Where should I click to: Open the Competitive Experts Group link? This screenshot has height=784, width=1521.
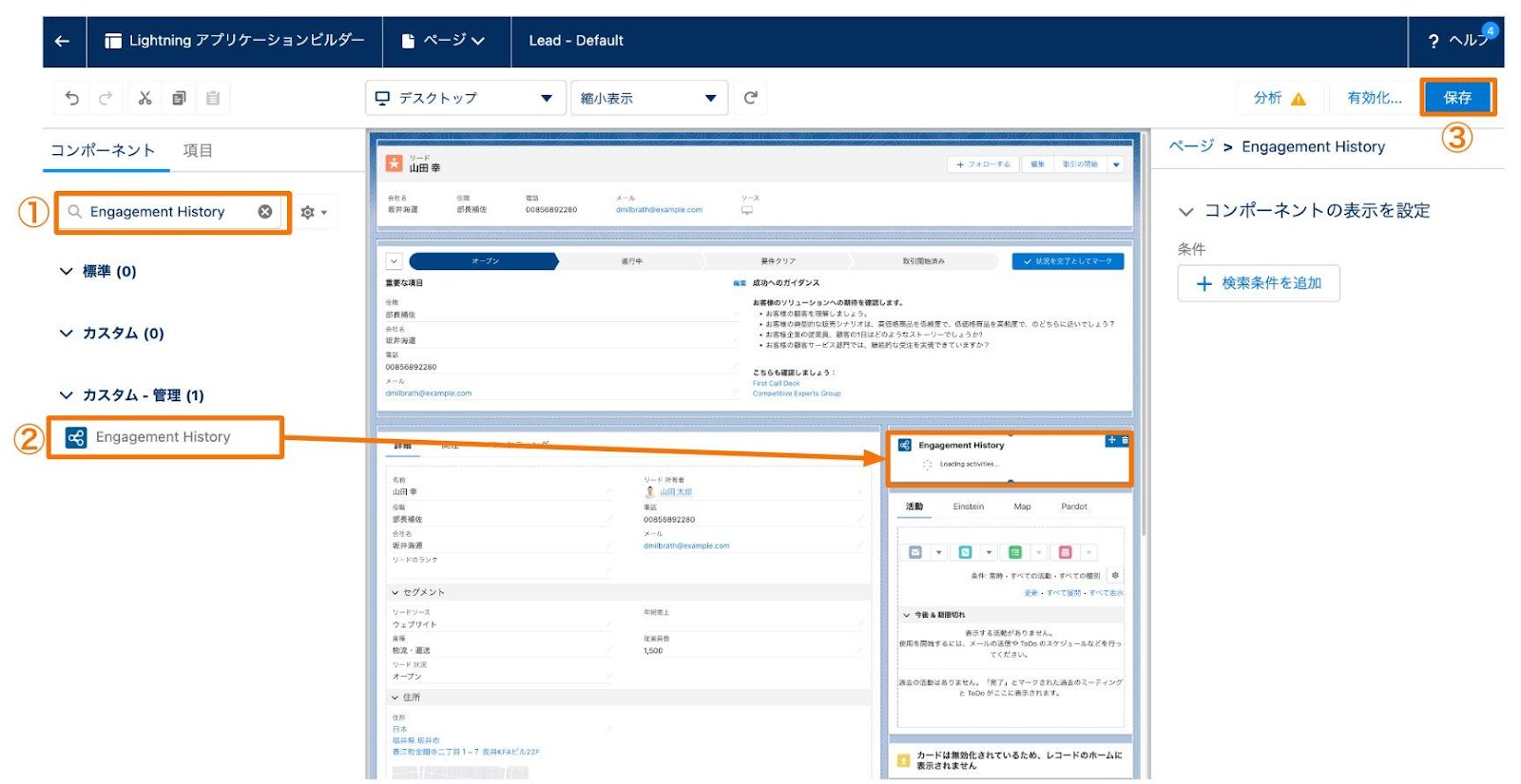797,393
